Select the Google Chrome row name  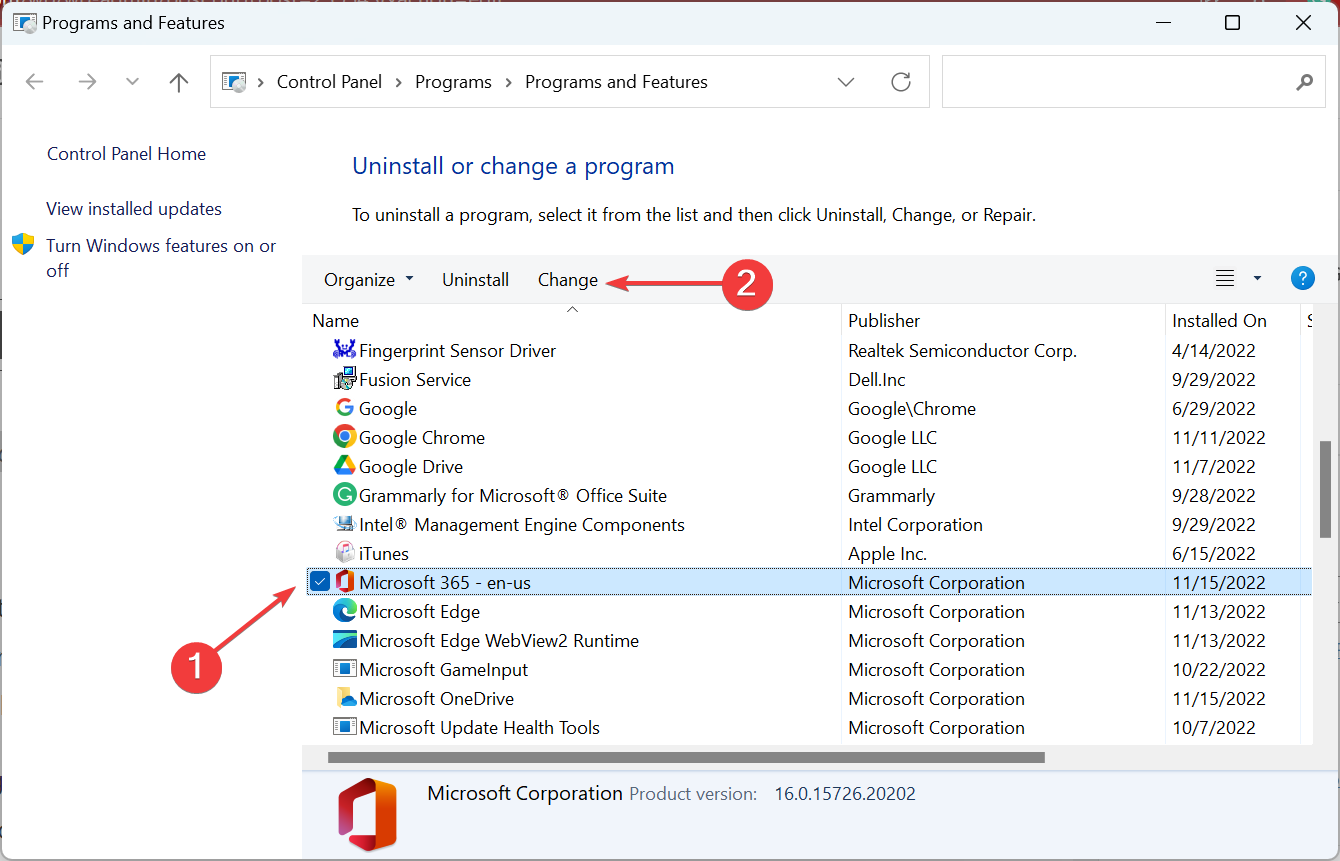click(422, 438)
